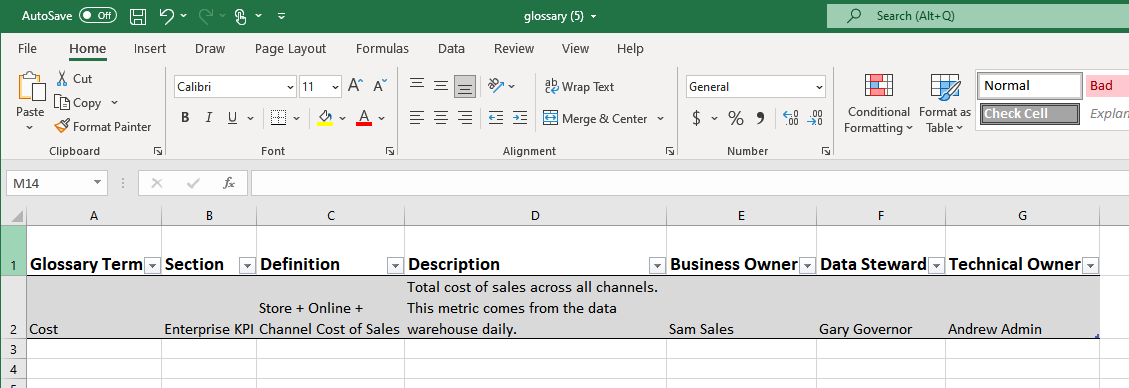Switch to the Insert tab

click(x=150, y=49)
